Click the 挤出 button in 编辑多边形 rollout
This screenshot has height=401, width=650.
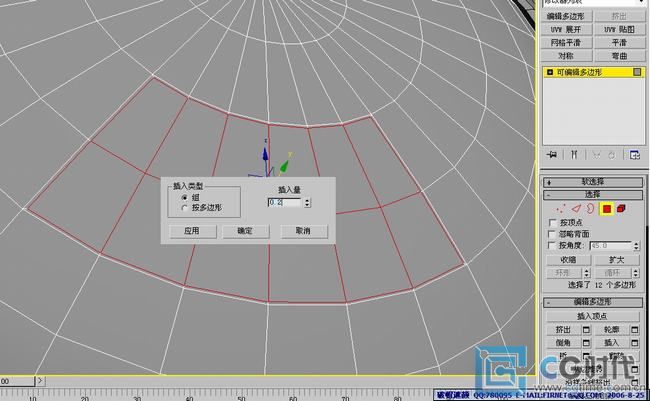click(563, 330)
